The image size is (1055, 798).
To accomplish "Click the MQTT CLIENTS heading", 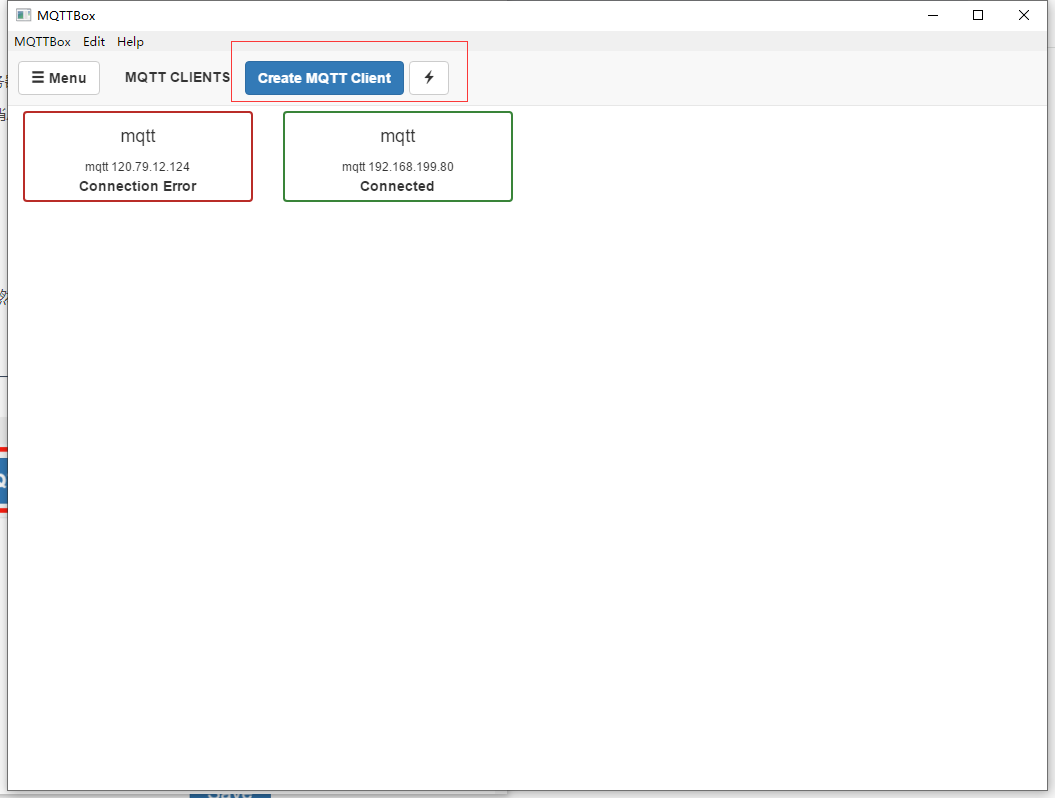I will tap(177, 77).
